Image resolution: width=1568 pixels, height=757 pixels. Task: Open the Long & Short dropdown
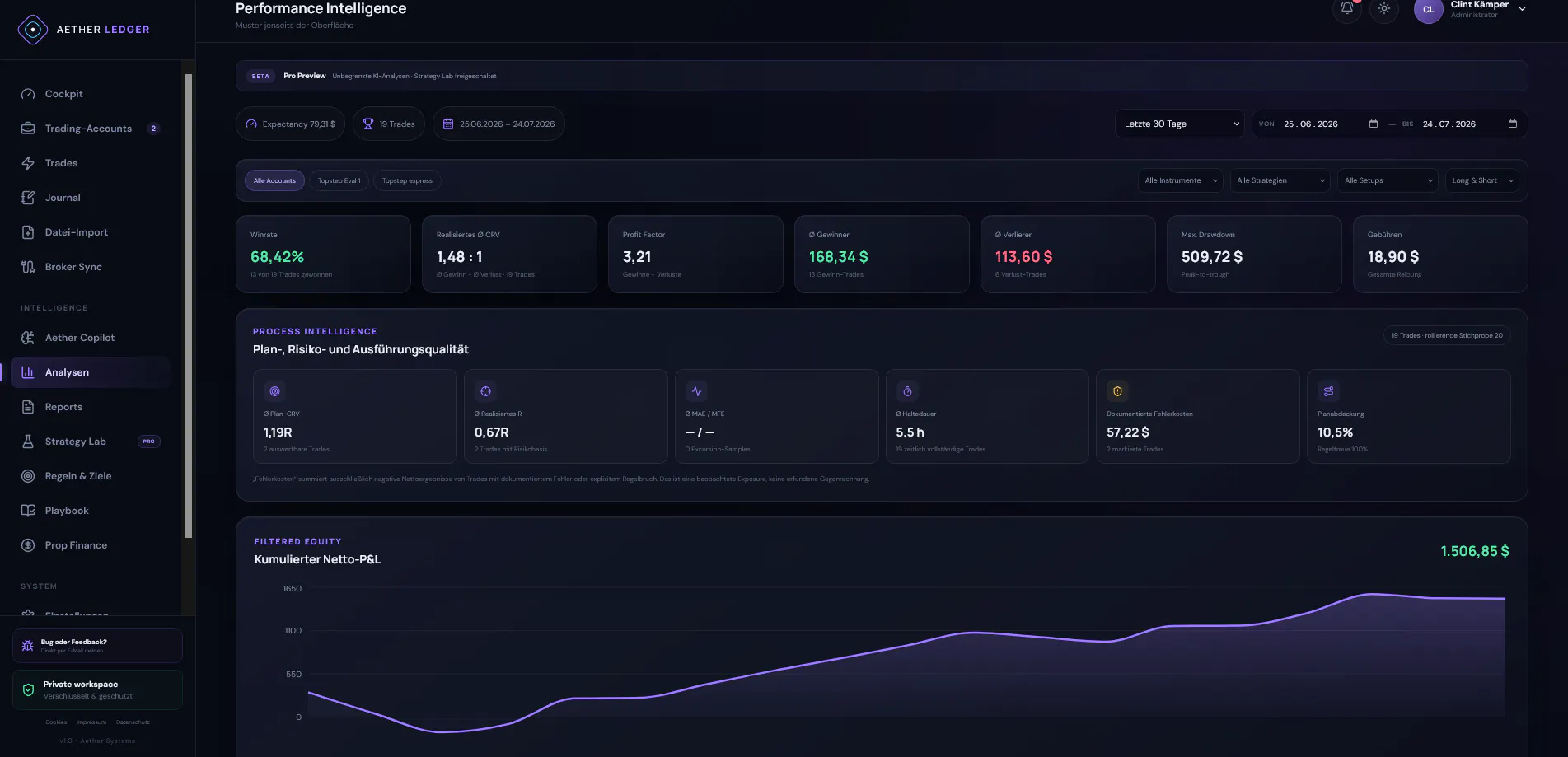pos(1482,181)
